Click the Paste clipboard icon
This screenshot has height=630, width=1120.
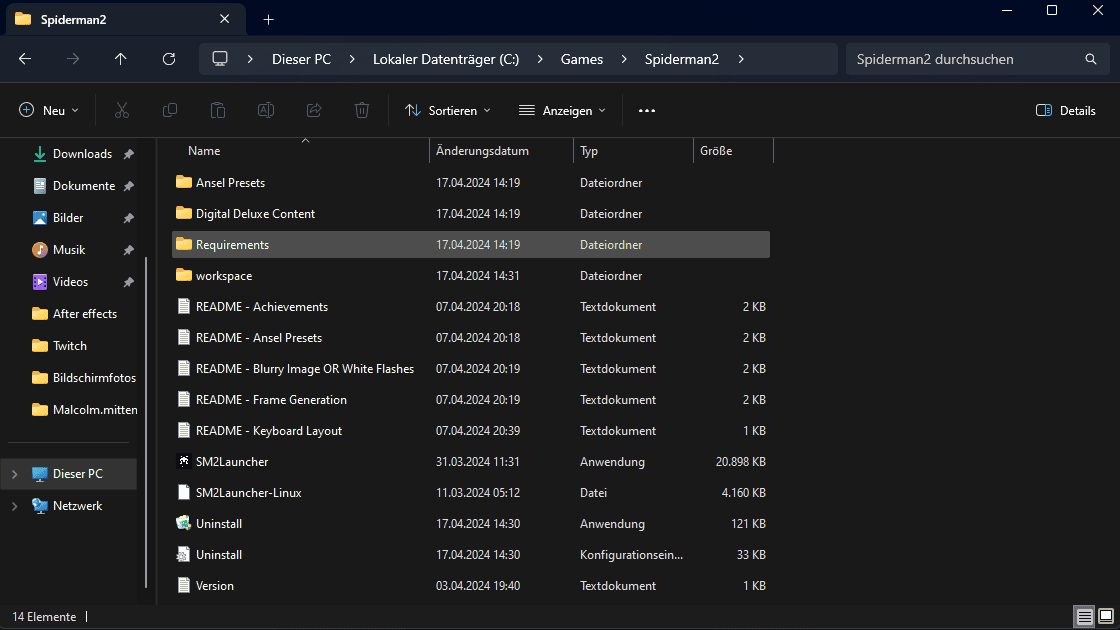(x=218, y=110)
